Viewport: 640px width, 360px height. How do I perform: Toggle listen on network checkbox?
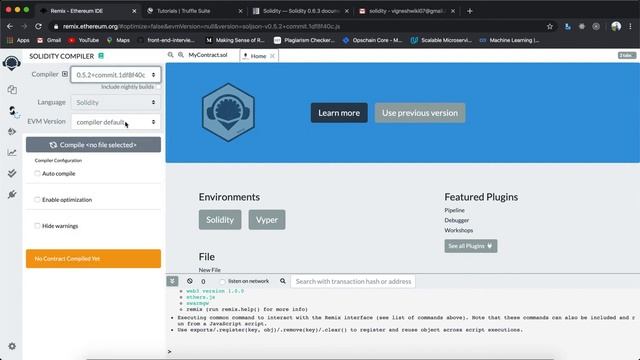tap(222, 281)
